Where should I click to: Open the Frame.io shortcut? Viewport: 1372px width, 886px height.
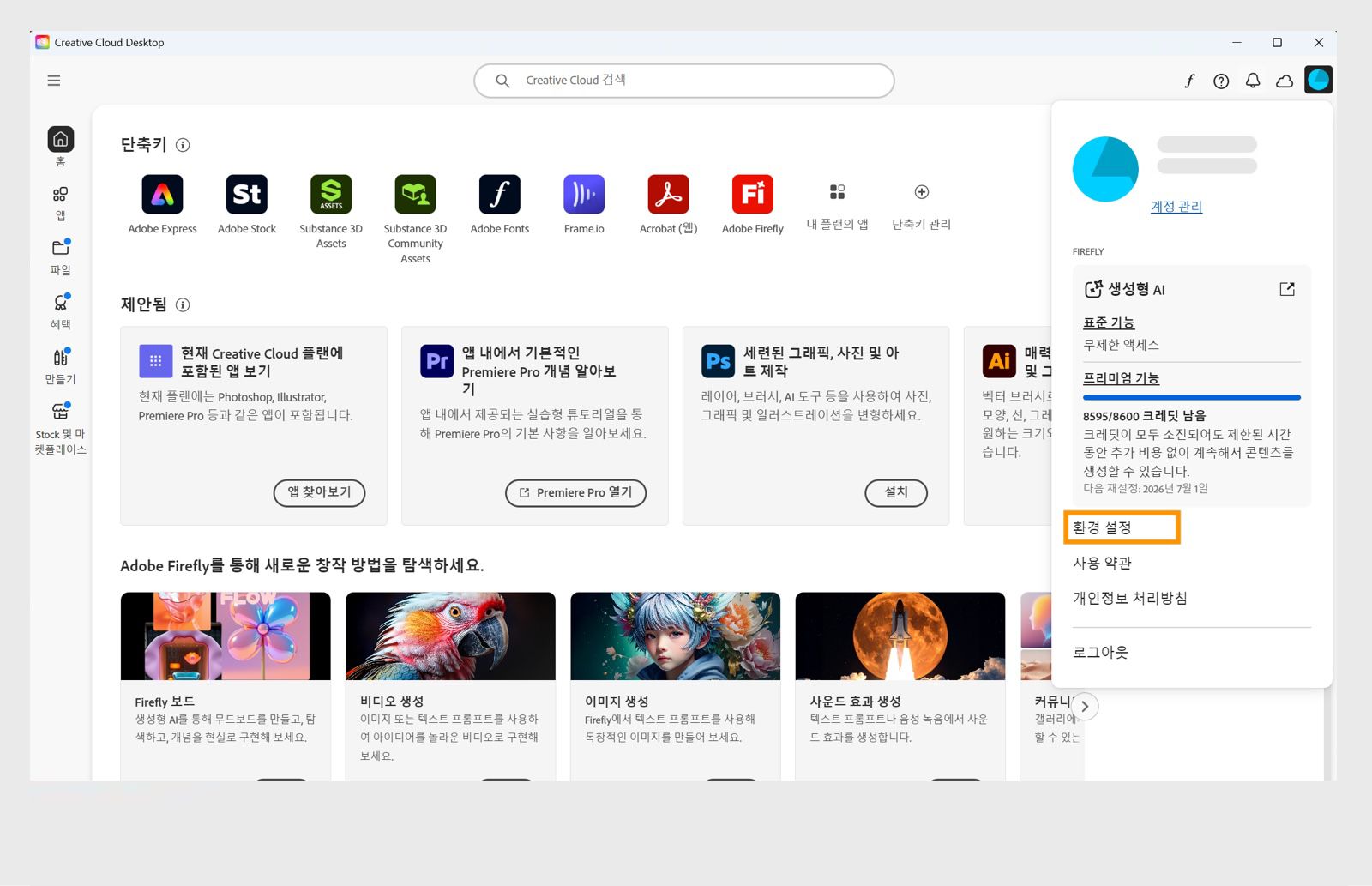(x=584, y=194)
